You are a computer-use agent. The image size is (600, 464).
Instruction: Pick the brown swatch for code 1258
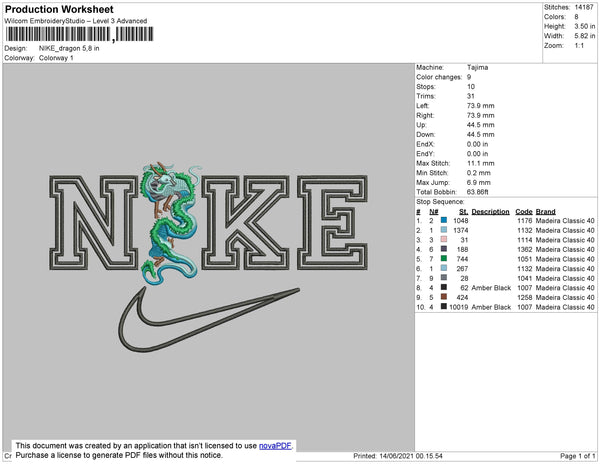tap(444, 297)
